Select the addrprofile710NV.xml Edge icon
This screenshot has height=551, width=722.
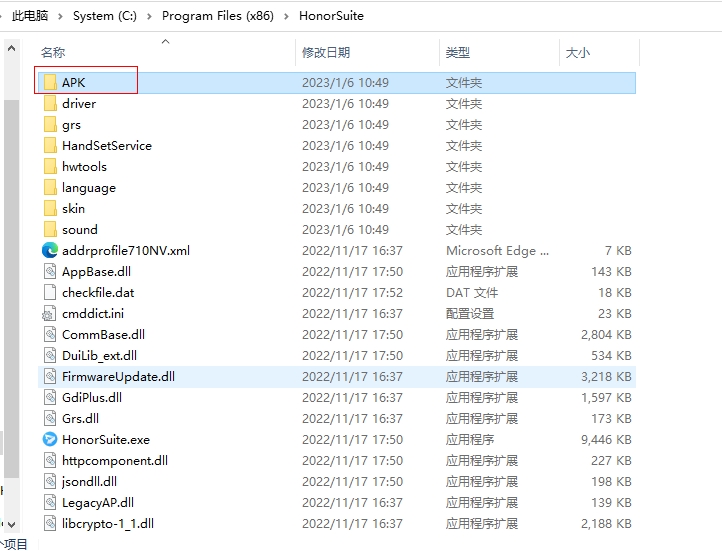50,250
